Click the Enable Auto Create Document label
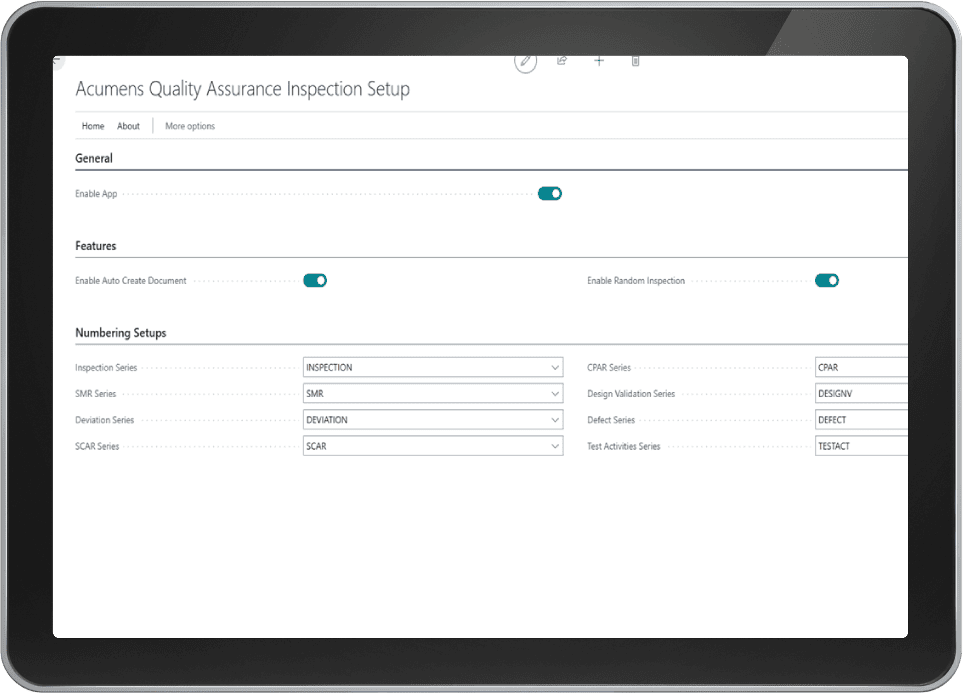Image resolution: width=963 pixels, height=693 pixels. (x=130, y=280)
